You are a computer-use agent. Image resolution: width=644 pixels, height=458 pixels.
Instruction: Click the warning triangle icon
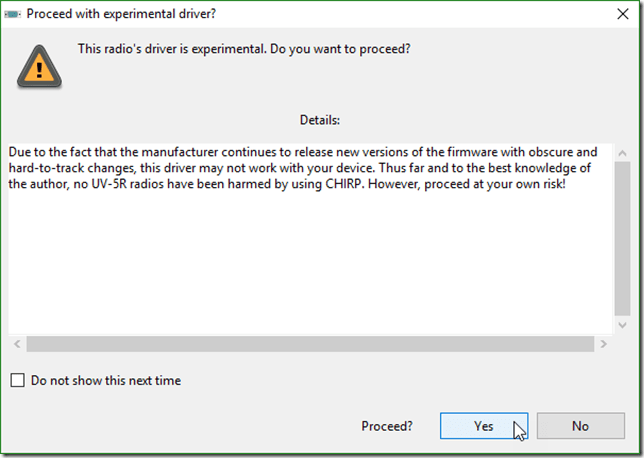point(37,66)
